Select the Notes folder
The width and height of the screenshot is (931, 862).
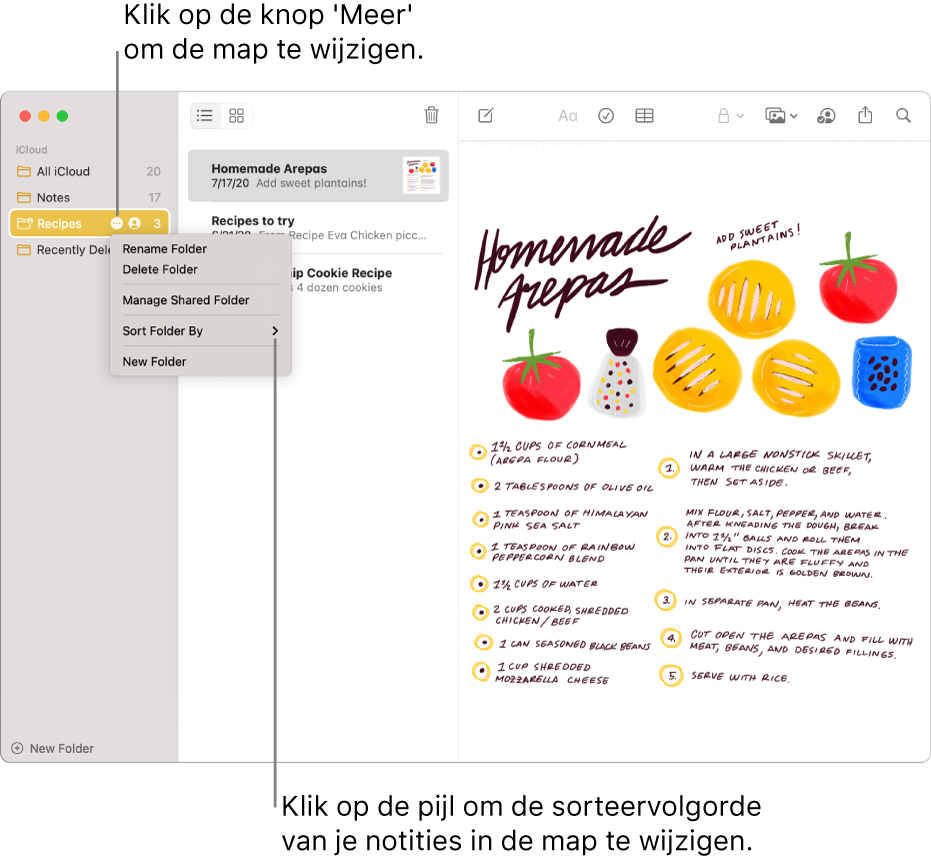pyautogui.click(x=89, y=198)
